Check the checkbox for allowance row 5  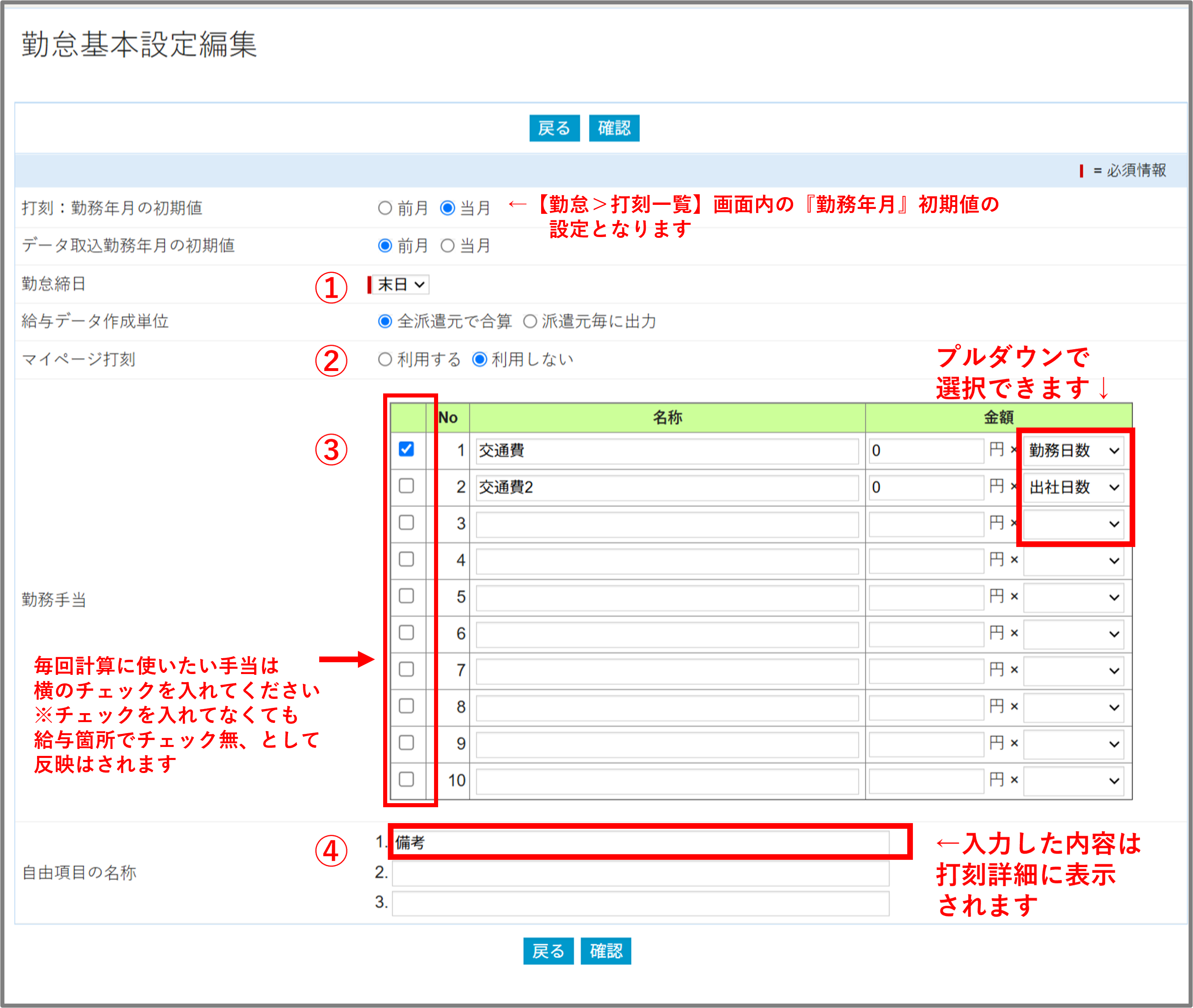point(406,596)
